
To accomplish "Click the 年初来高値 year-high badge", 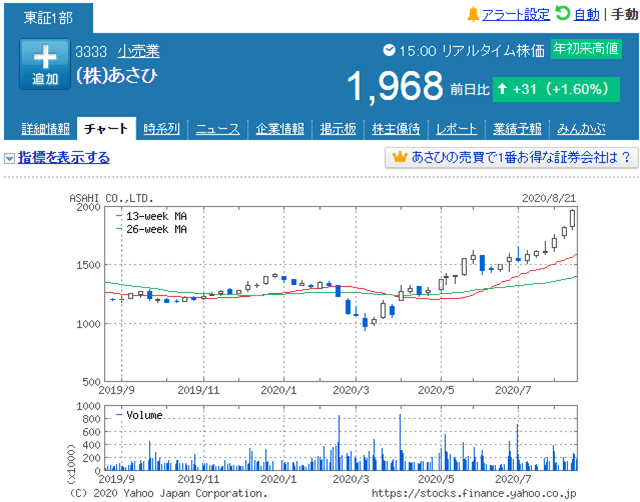I will (x=586, y=49).
